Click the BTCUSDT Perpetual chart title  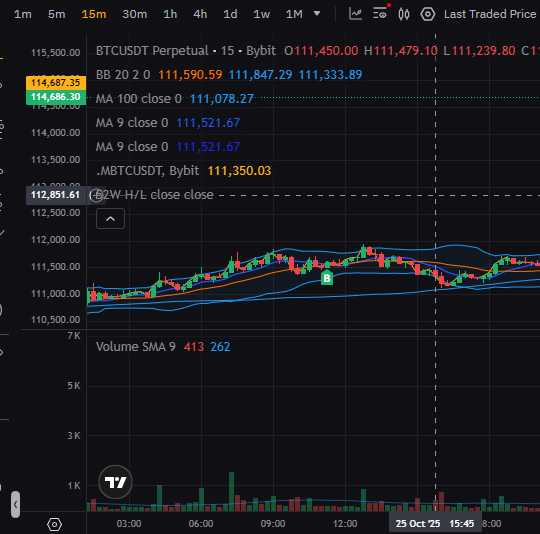click(x=152, y=51)
